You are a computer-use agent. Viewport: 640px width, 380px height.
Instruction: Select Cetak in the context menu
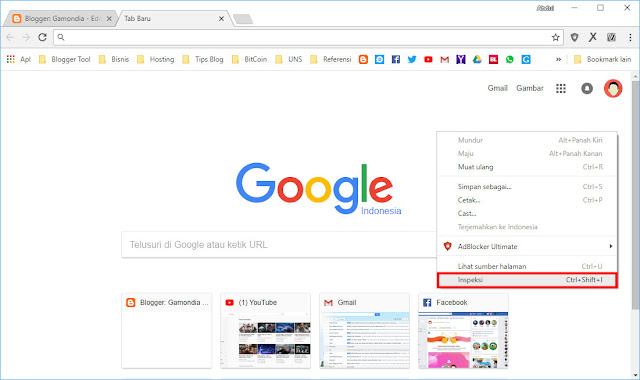click(527, 200)
